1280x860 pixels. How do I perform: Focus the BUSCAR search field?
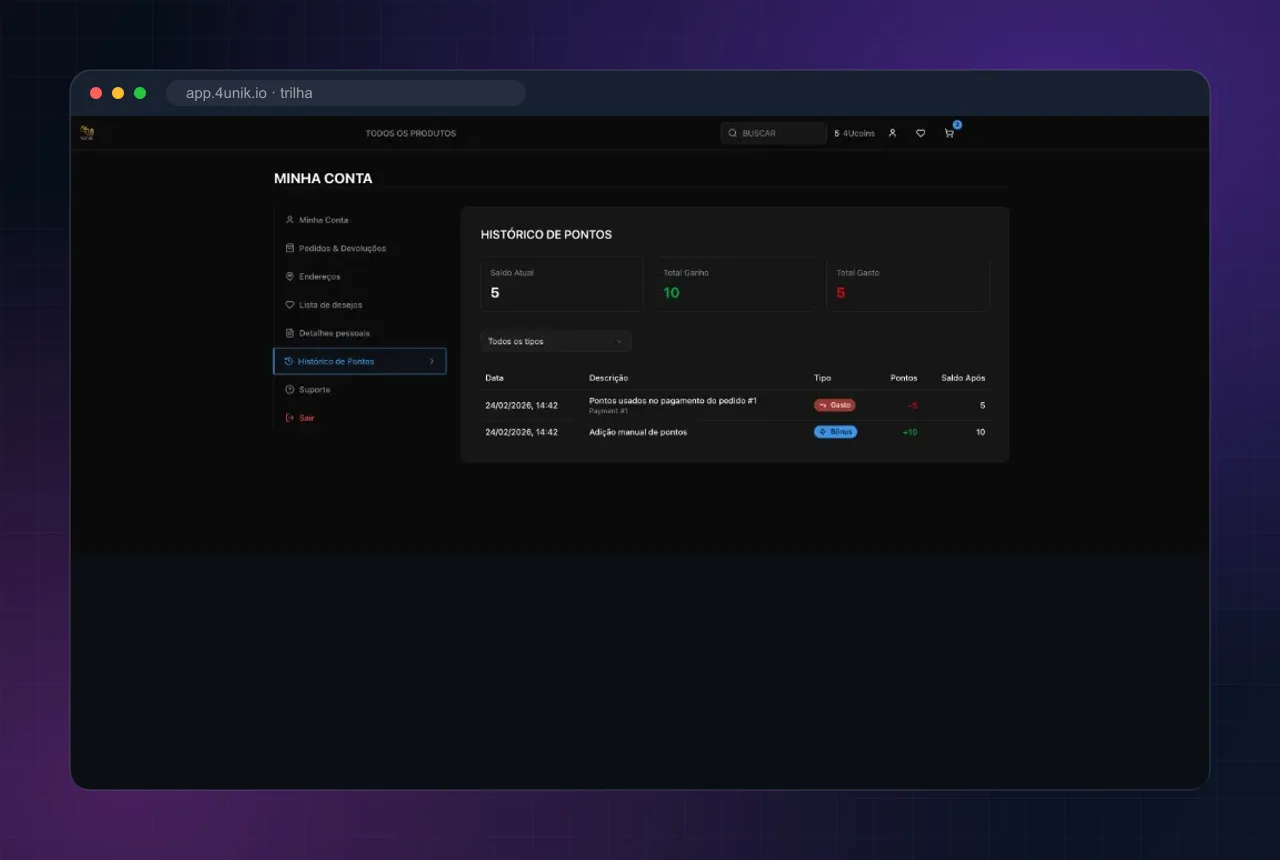click(773, 133)
